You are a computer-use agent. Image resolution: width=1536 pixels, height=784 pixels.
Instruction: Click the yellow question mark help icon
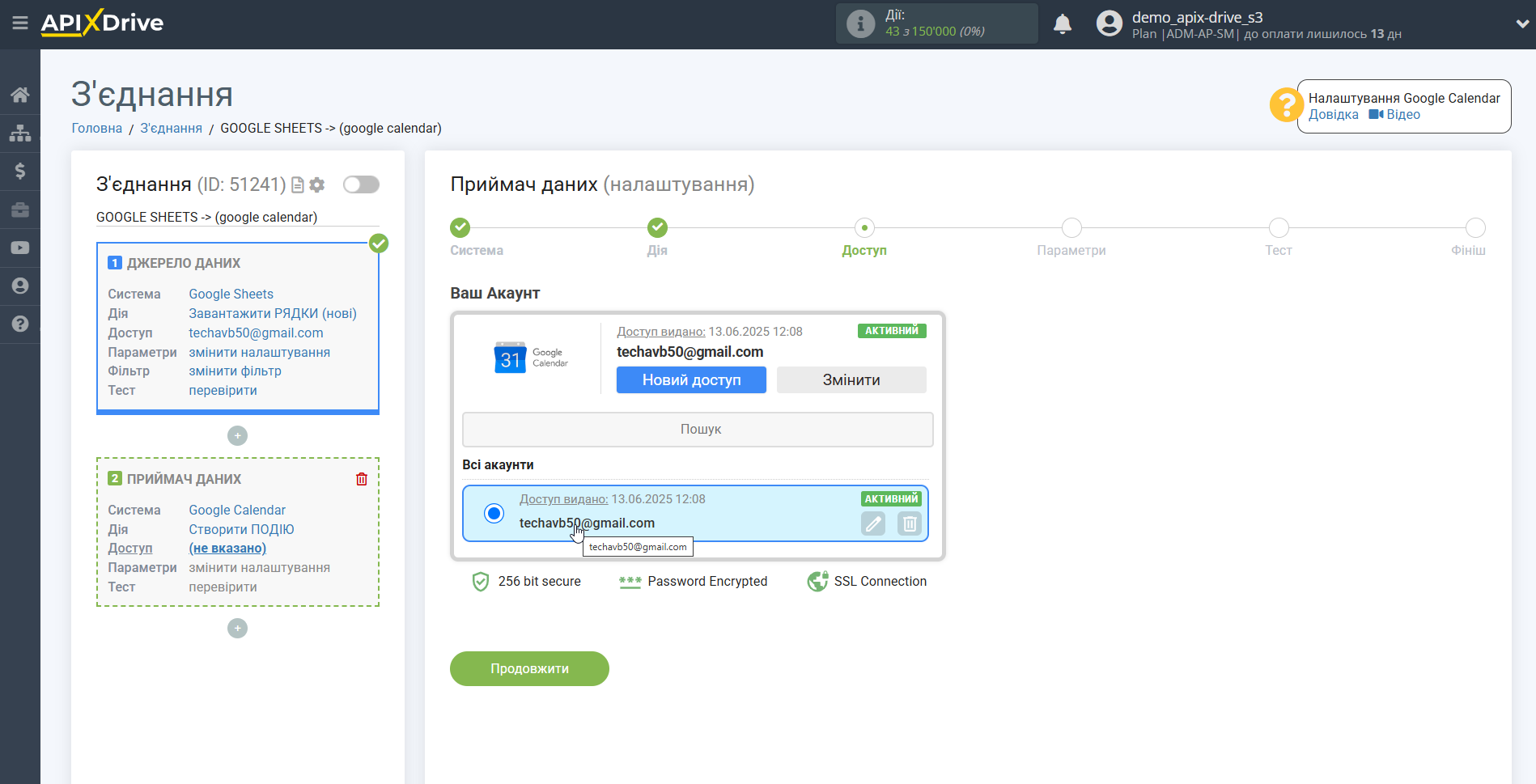pyautogui.click(x=1286, y=105)
